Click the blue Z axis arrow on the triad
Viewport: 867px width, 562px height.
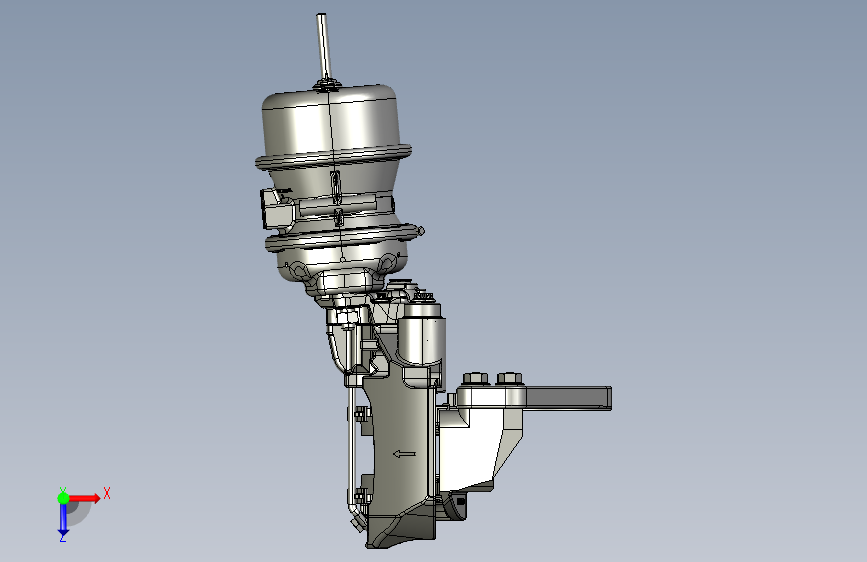coord(63,519)
